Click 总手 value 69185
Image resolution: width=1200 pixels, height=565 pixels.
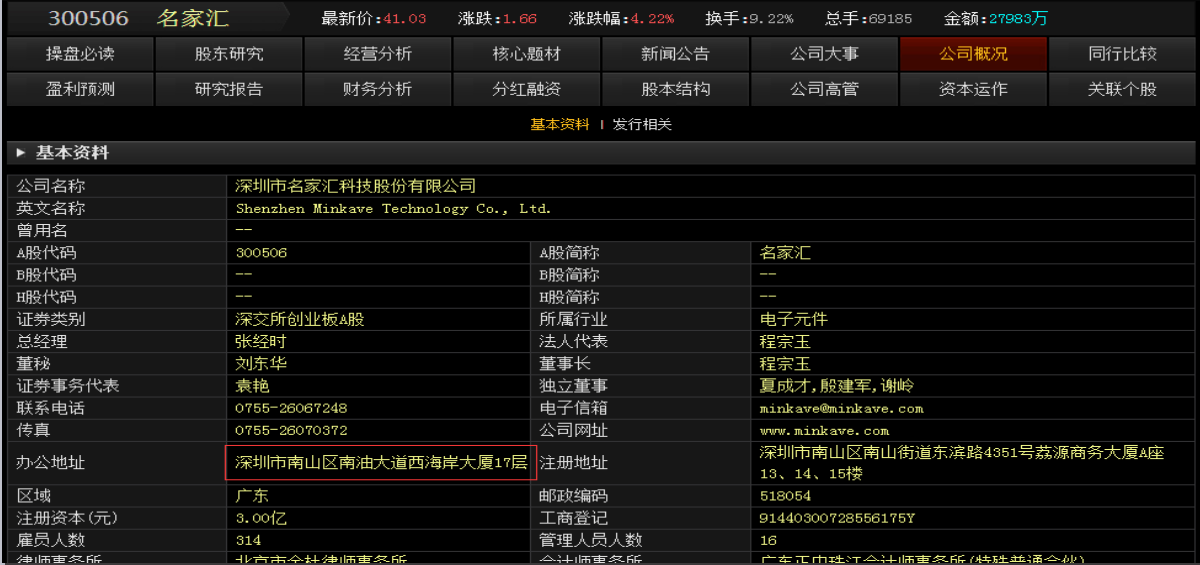[x=888, y=19]
